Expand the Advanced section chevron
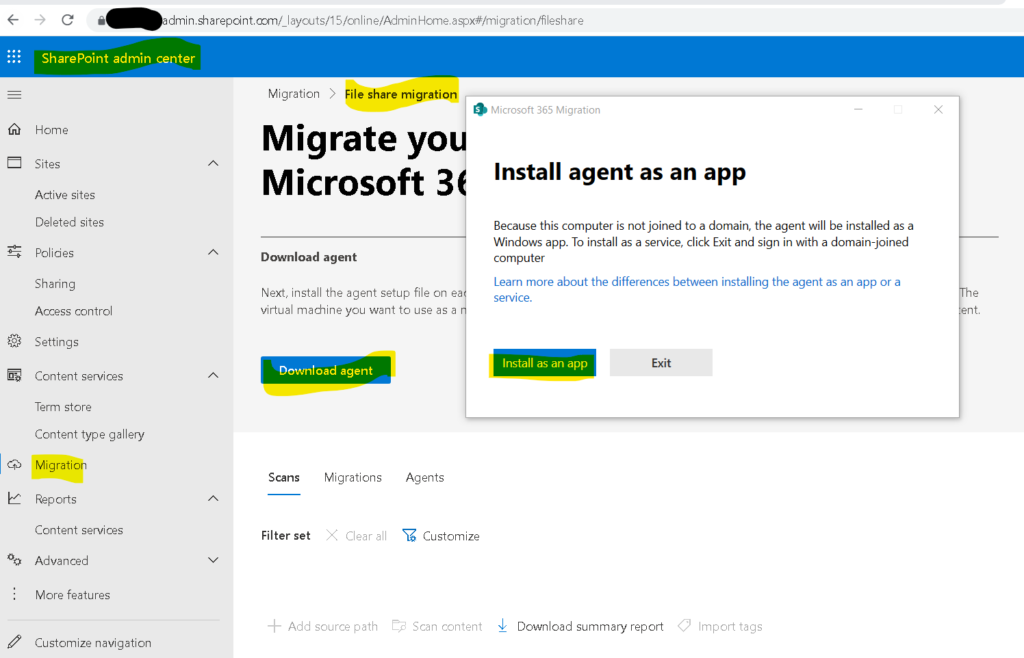Image resolution: width=1024 pixels, height=658 pixels. click(213, 560)
